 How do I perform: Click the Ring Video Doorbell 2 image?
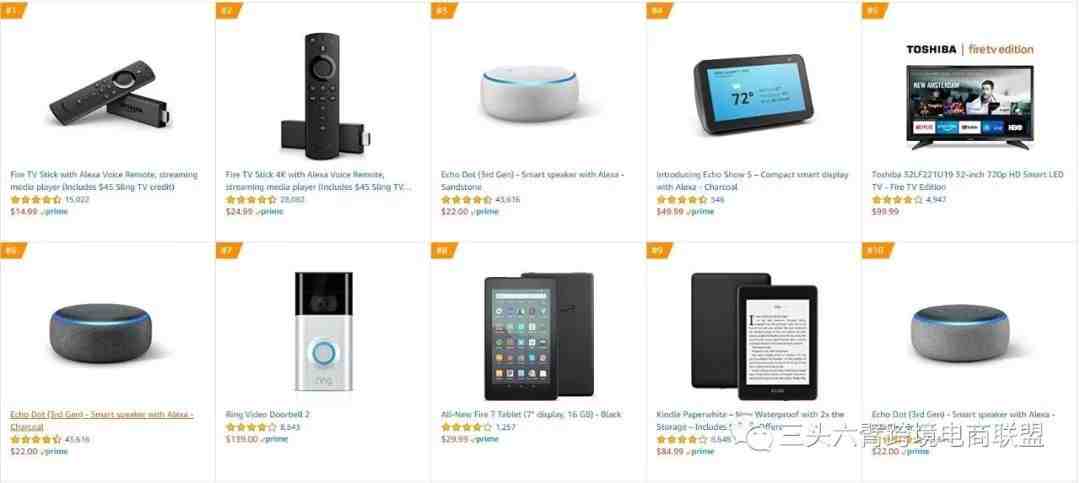point(324,331)
